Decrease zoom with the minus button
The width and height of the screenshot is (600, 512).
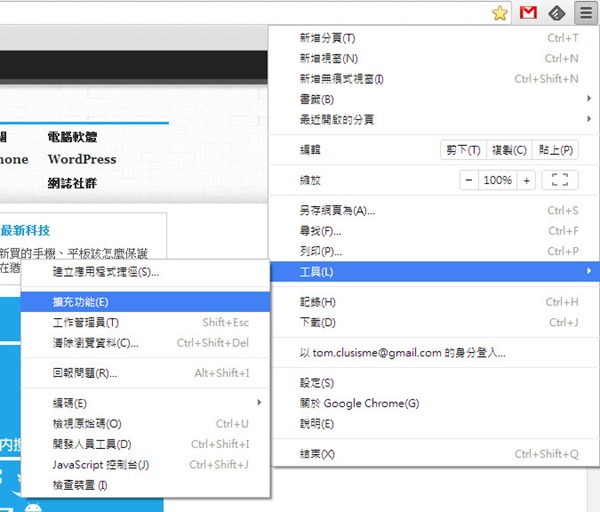pos(469,180)
